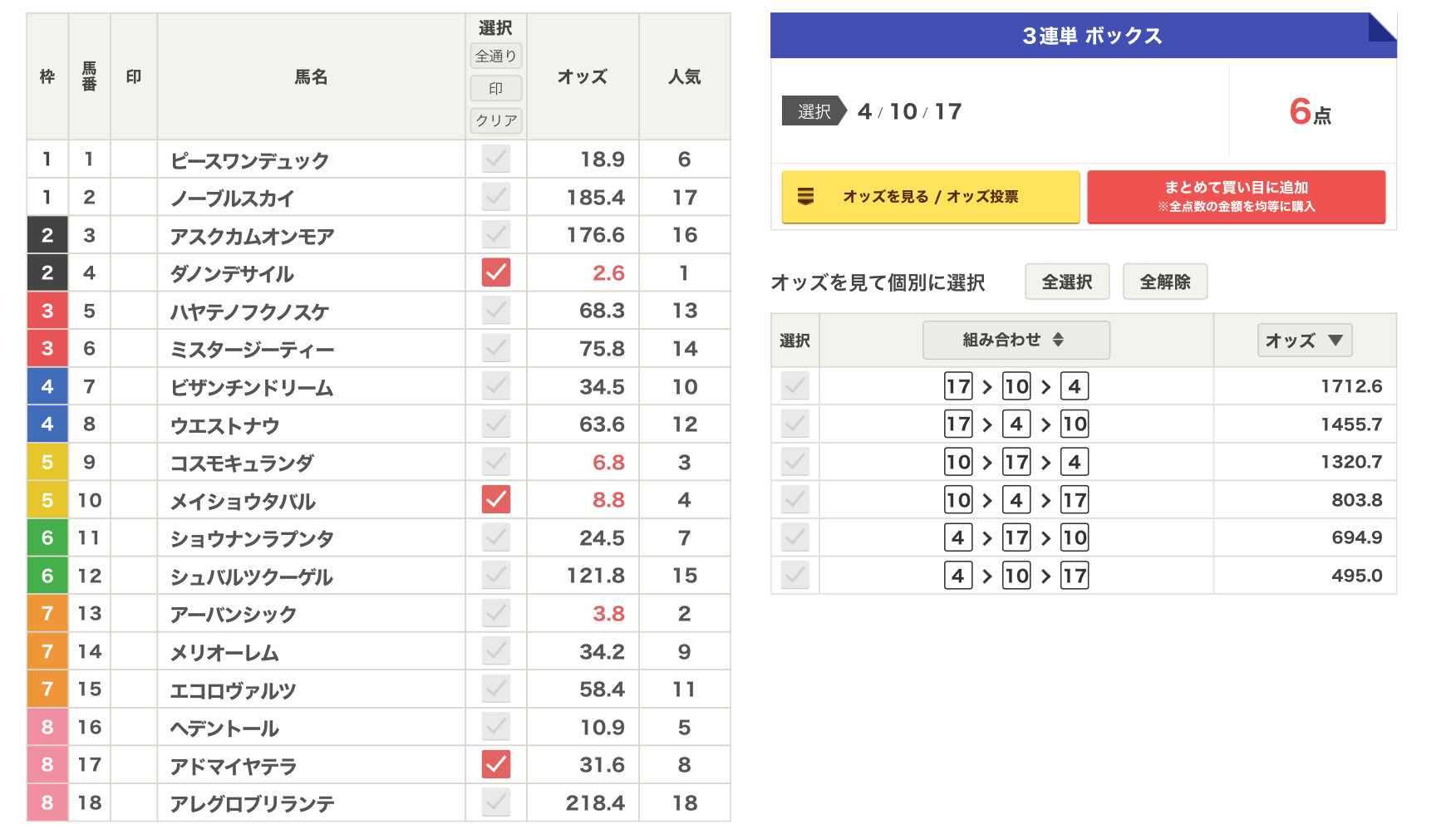This screenshot has height=834, width=1456.
Task: Click the red まとめて買い目に追加 button
Action: click(x=1236, y=197)
